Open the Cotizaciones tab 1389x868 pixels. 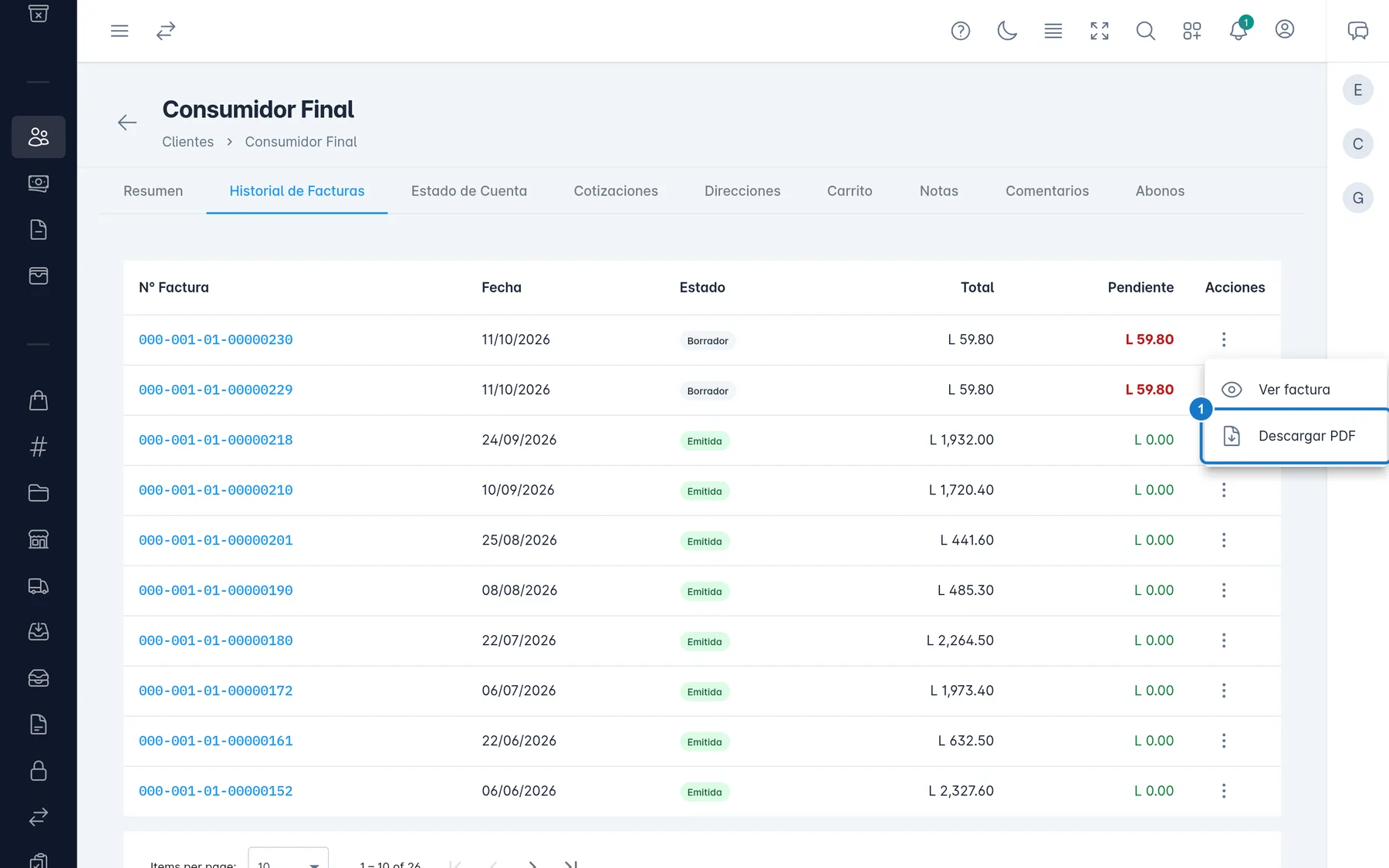click(616, 191)
